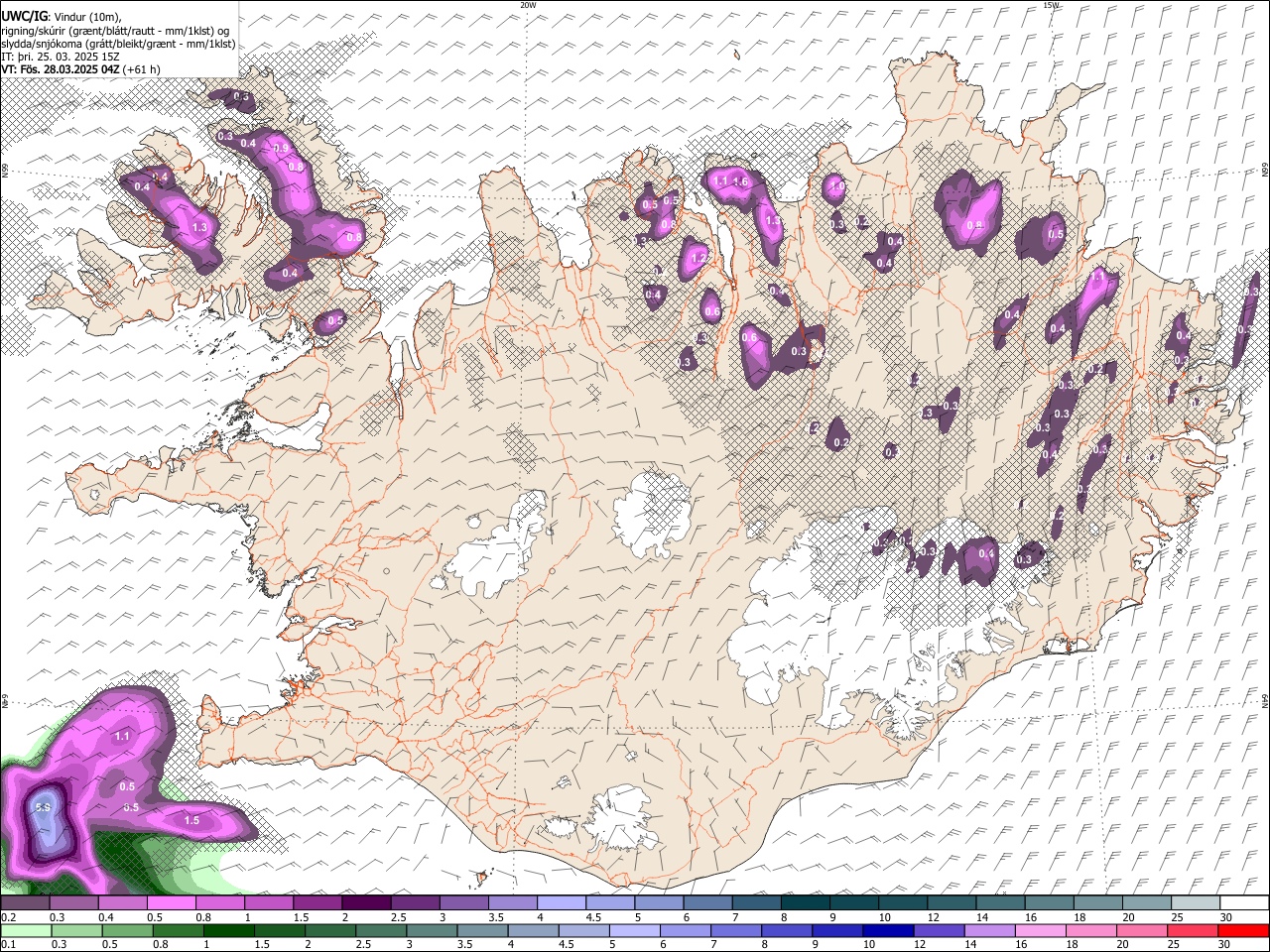Click the 'slydda/snjókoma (grátt/bleikt/grænt - mm/1klst)' line
The width and height of the screenshot is (1270, 952).
coord(118,43)
